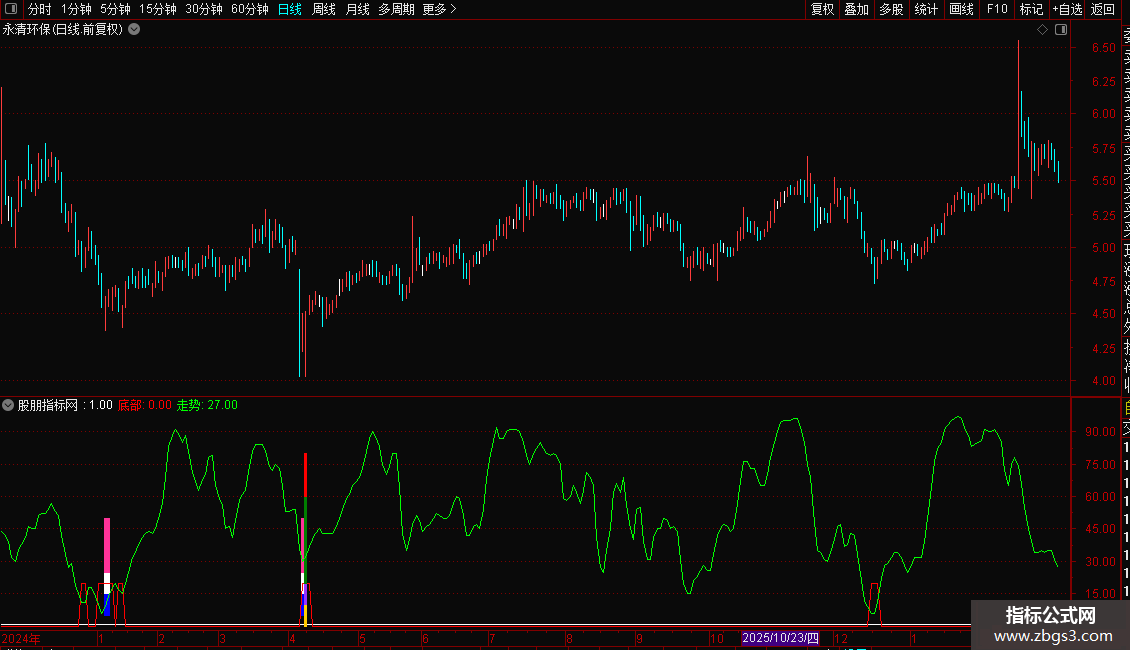Click the 5.00 price axis label
Screen dimensions: 1130x650
pyautogui.click(x=1103, y=247)
